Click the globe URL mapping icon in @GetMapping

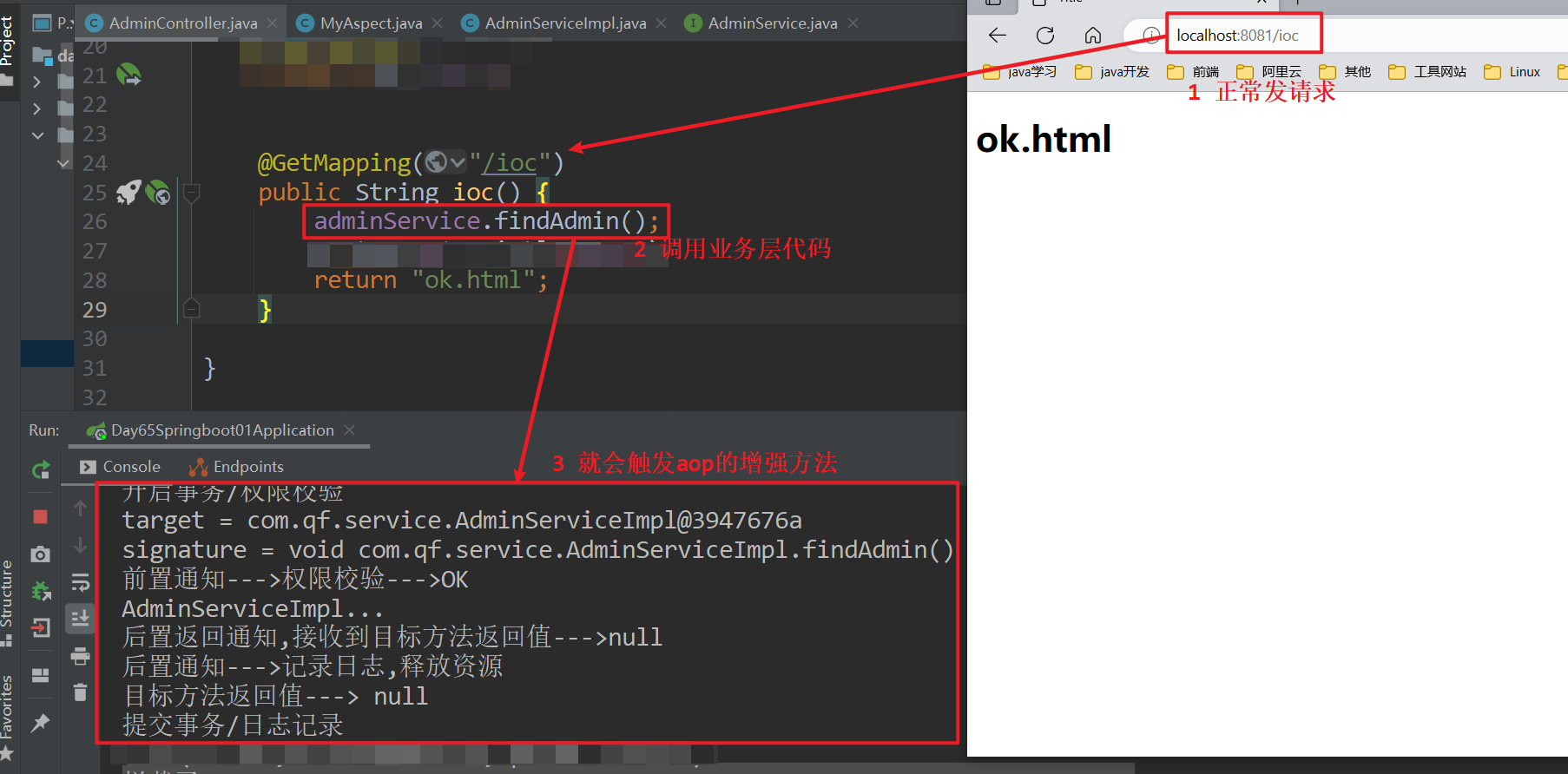tap(436, 162)
